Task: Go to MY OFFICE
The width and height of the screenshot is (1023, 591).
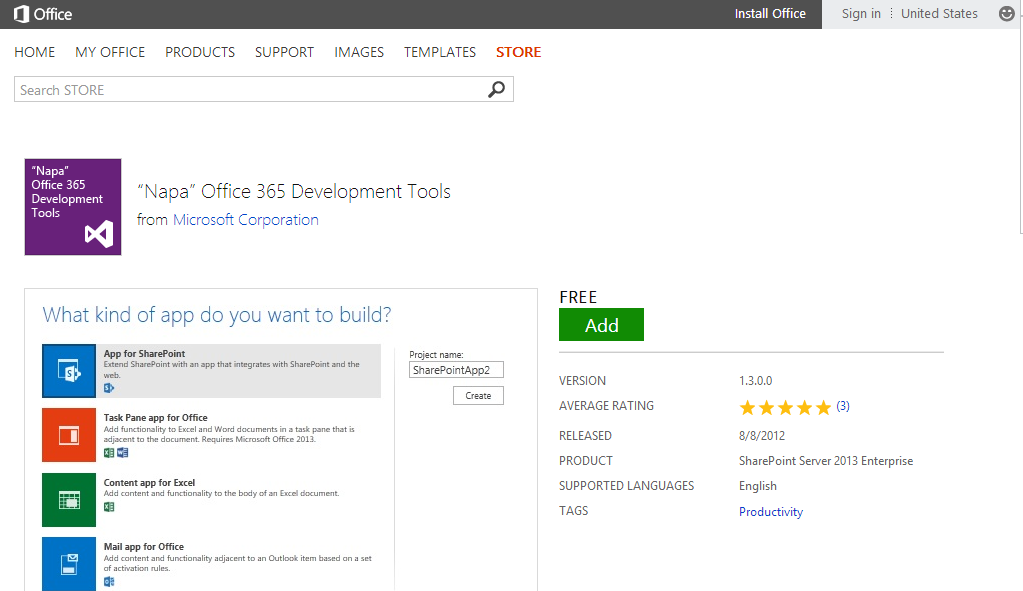Action: point(110,52)
